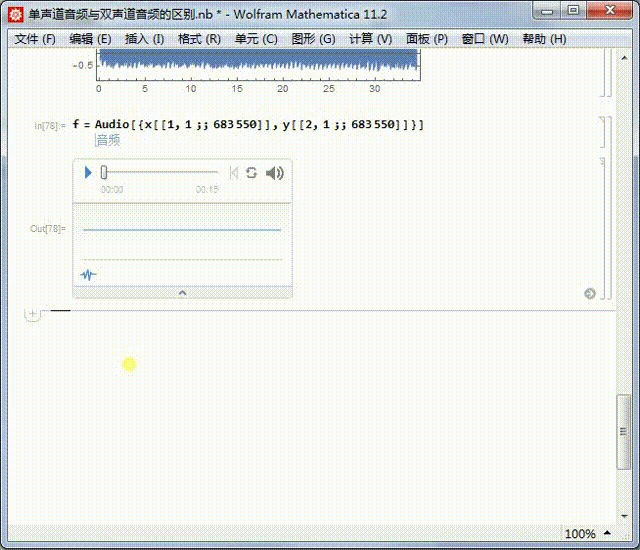Skip audio back to the beginning

click(234, 173)
